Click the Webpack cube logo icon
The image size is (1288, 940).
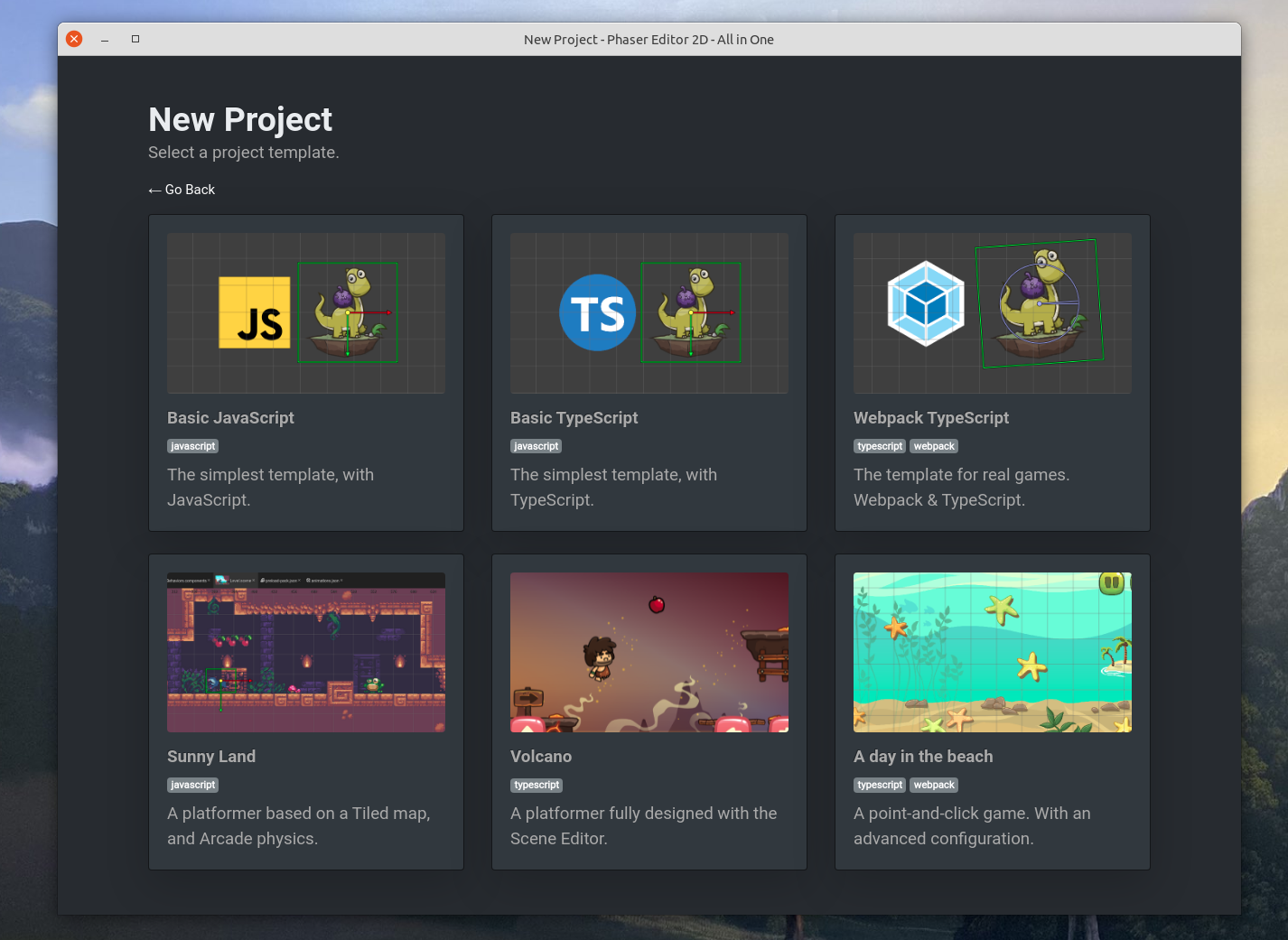(926, 303)
